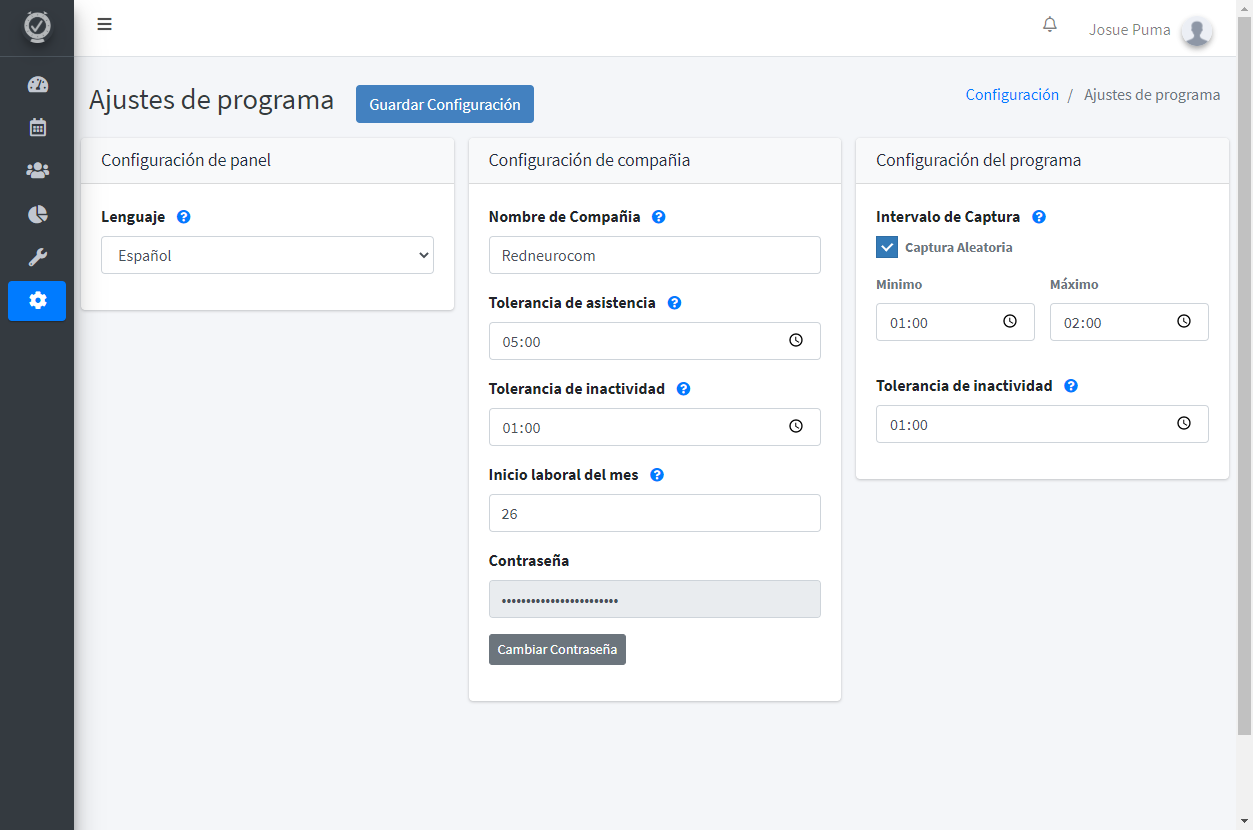Select the active gear settings sidebar item
This screenshot has width=1253, height=830.
point(37,301)
